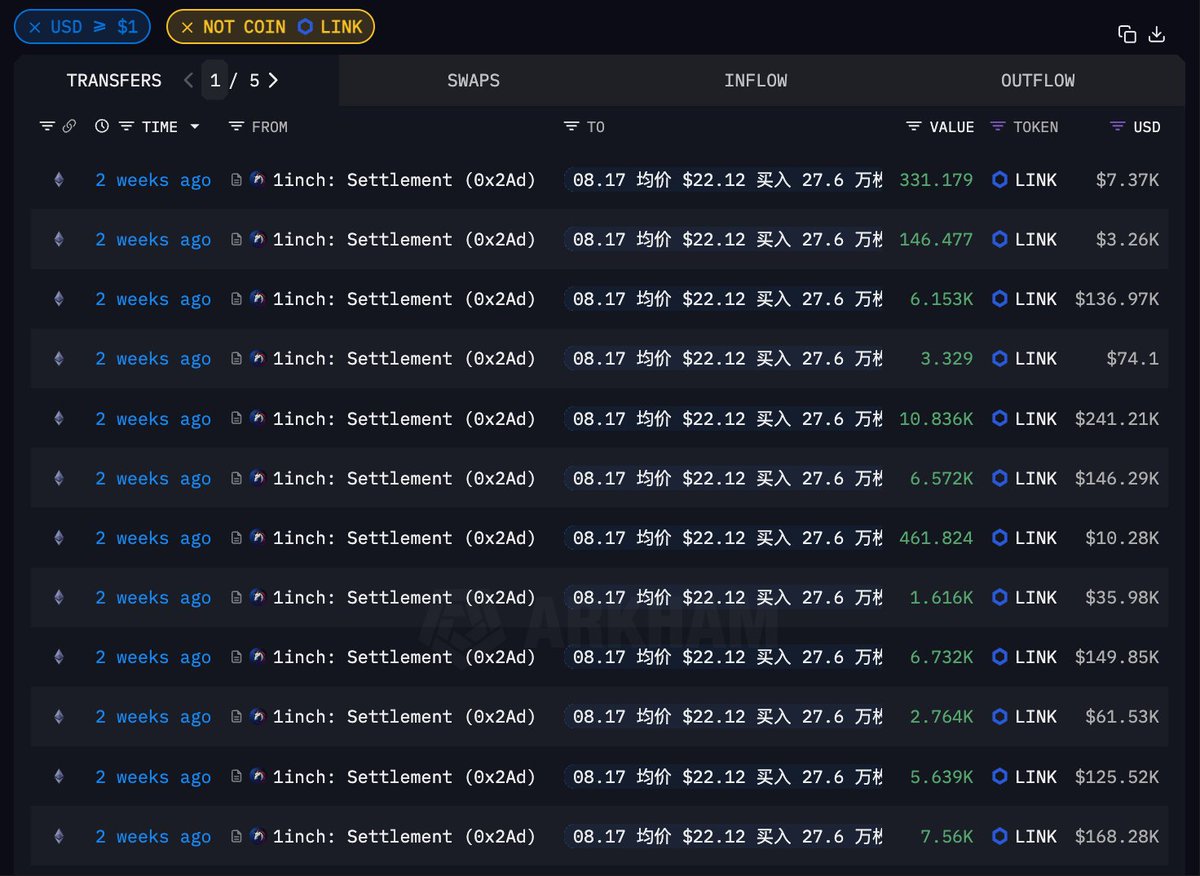Screen dimensions: 1200x876
Task: Open the USD column filter
Action: (x=1118, y=126)
